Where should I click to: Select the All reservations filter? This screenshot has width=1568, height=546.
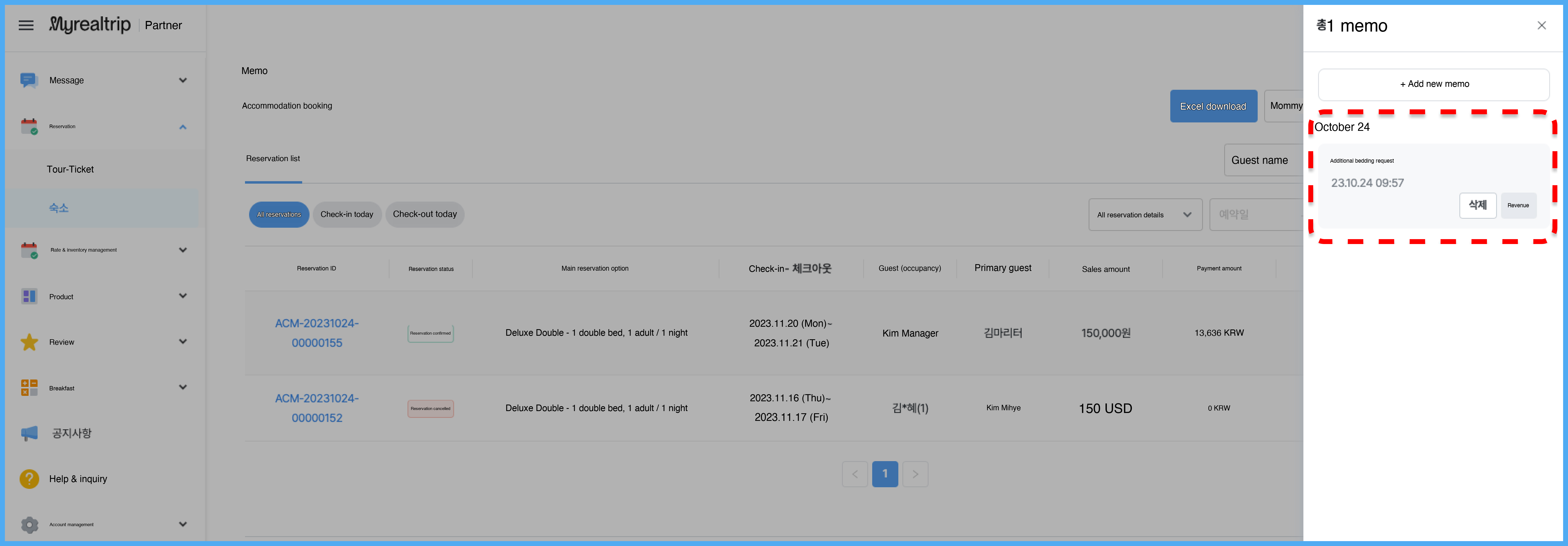click(279, 215)
